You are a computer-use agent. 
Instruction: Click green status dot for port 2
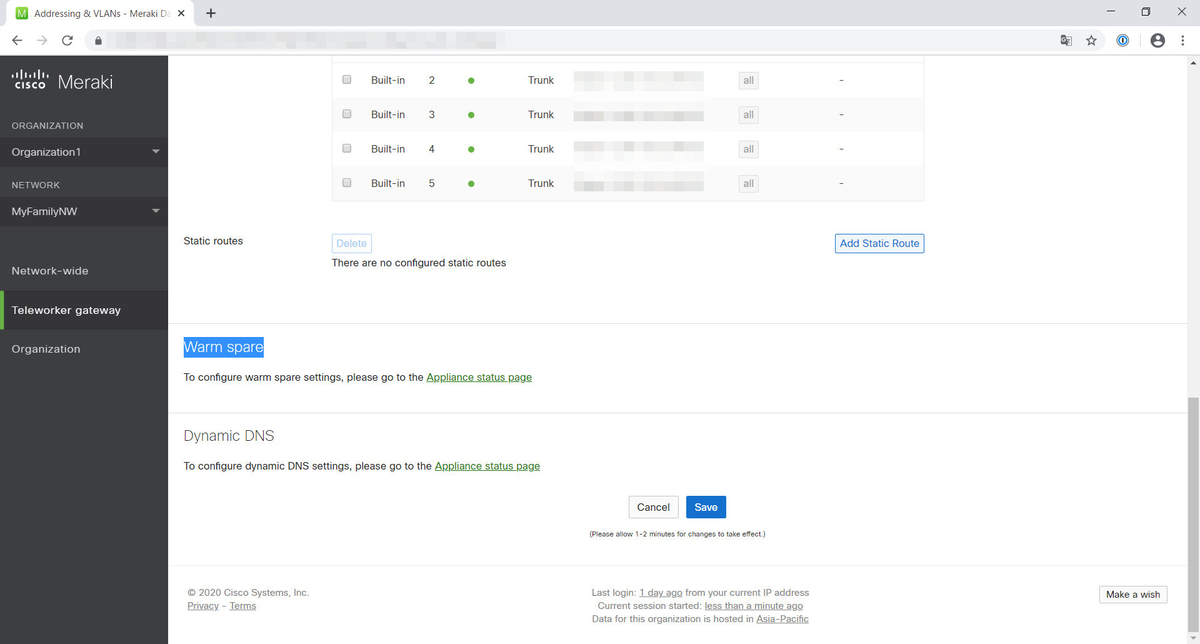click(471, 80)
